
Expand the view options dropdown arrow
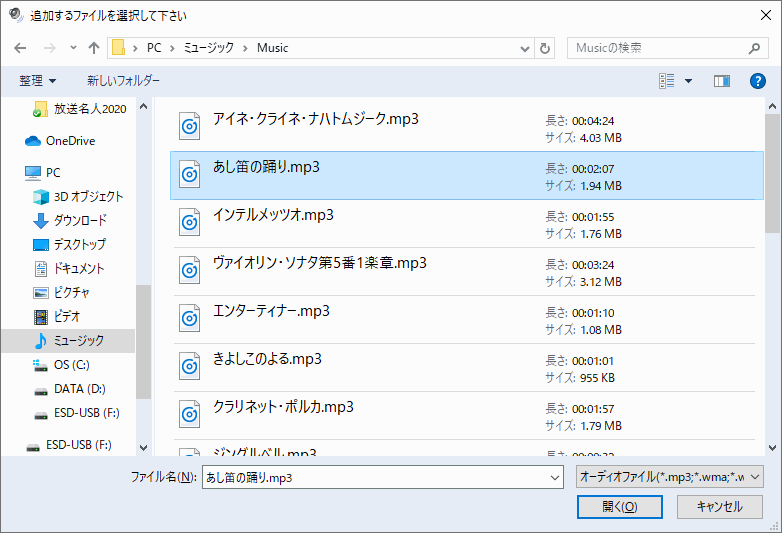[688, 80]
